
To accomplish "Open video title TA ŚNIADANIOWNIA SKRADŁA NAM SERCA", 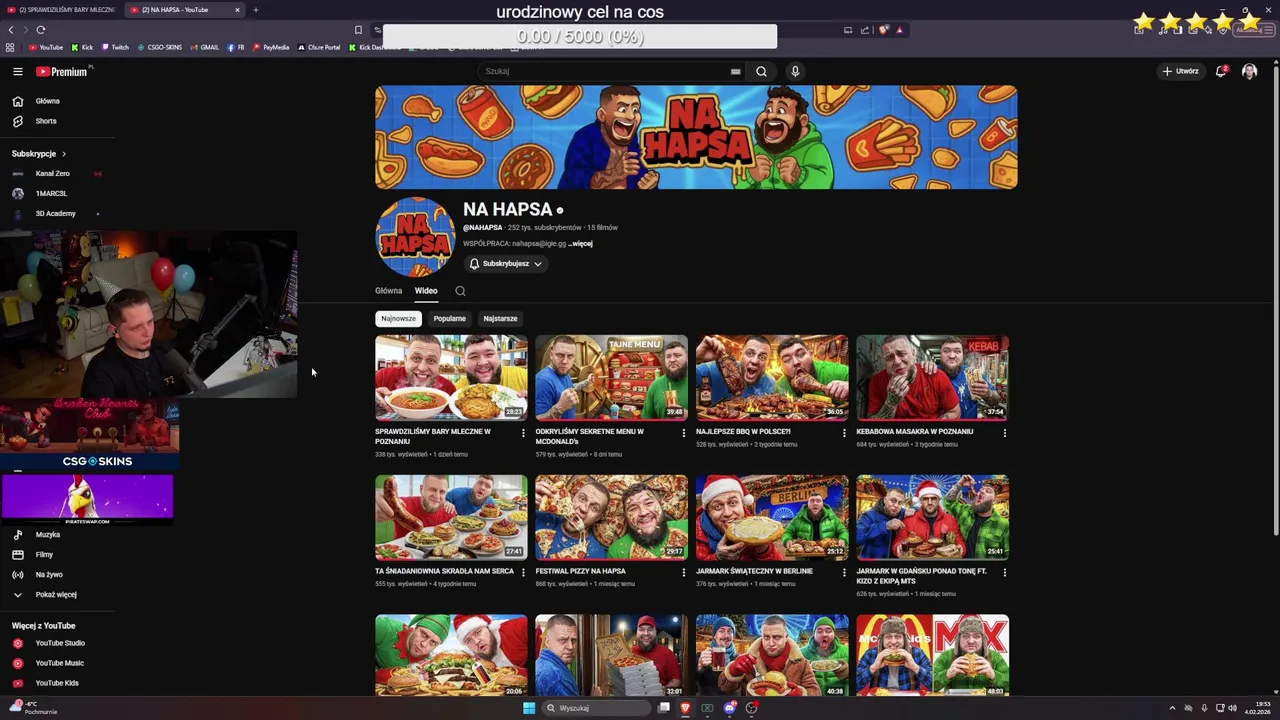I will (x=444, y=571).
